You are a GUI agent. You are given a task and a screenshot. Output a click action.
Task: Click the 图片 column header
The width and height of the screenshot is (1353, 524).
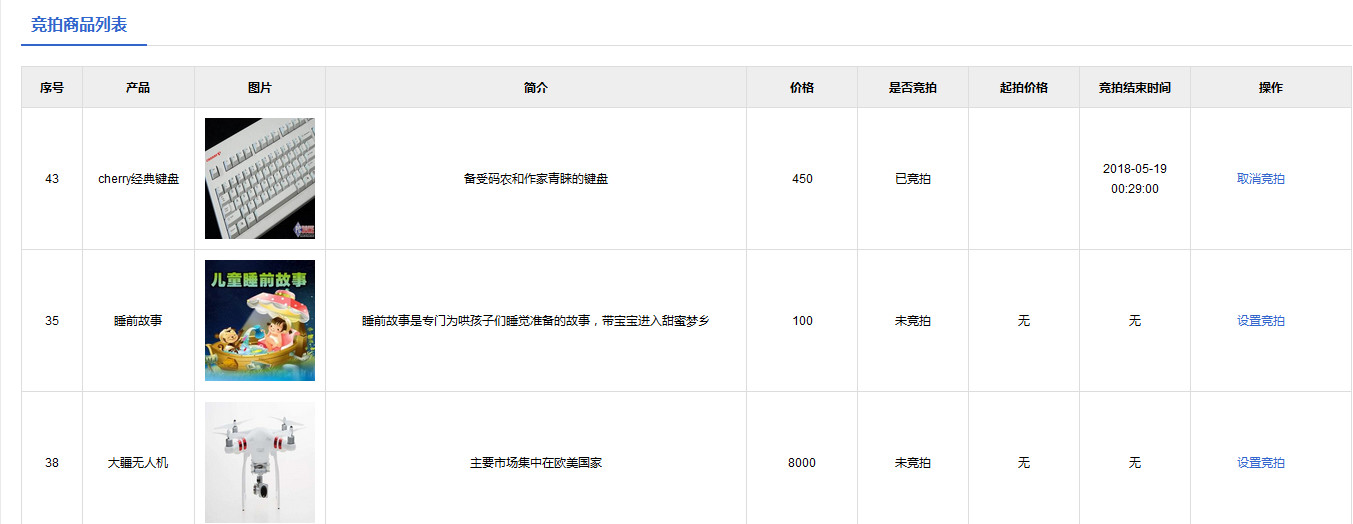click(260, 87)
